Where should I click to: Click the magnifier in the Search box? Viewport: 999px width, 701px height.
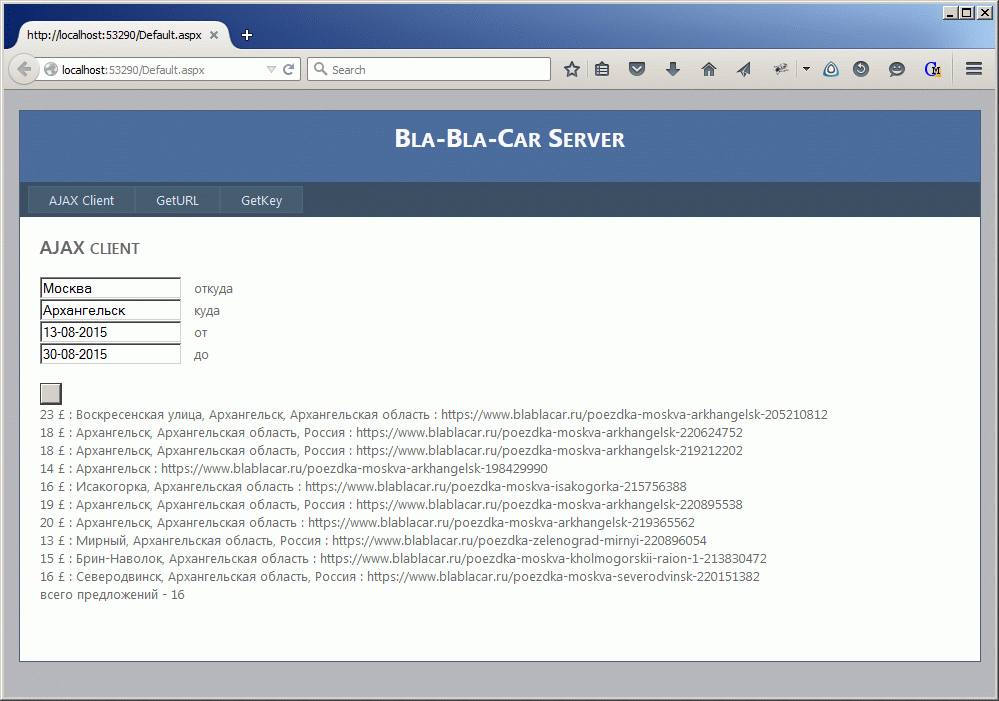[320, 69]
